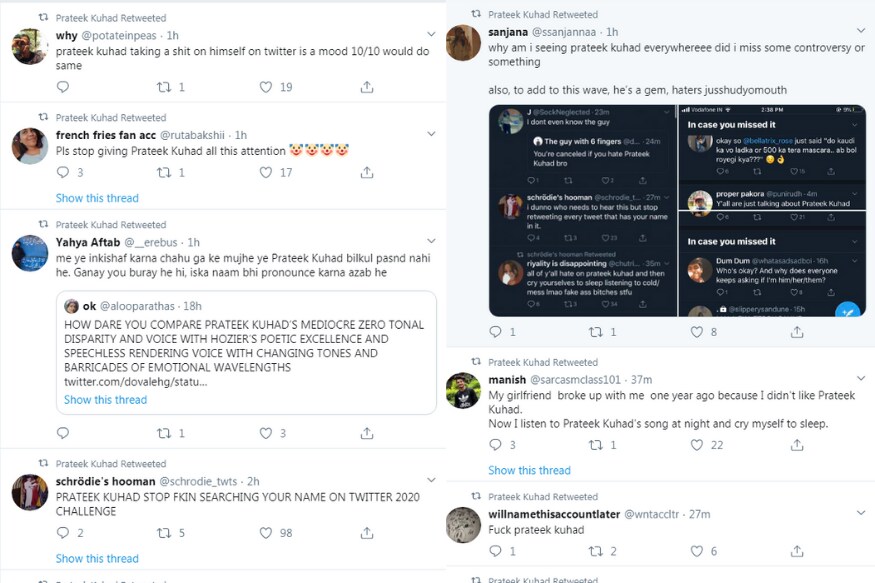875x583 pixels.
Task: Show this thread under french fries tweet
Action: tap(97, 198)
